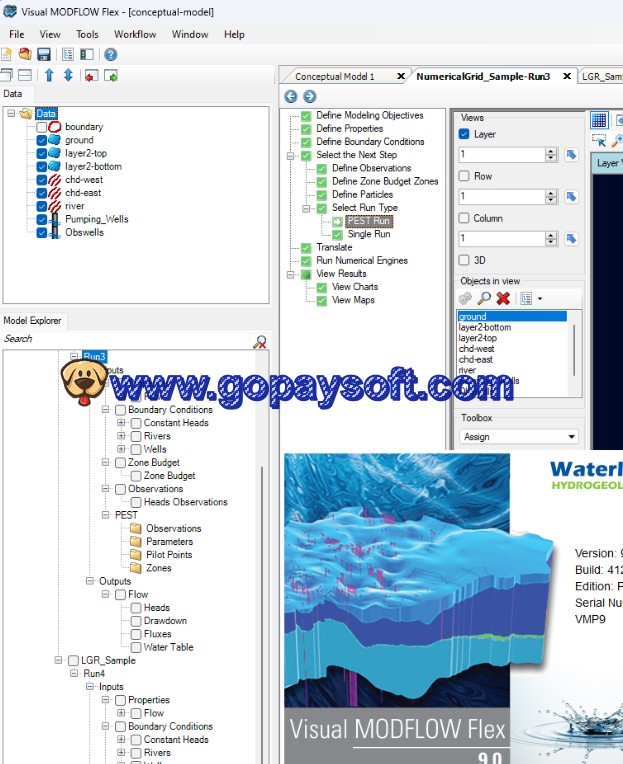Collapse the Data root folder

click(x=11, y=114)
